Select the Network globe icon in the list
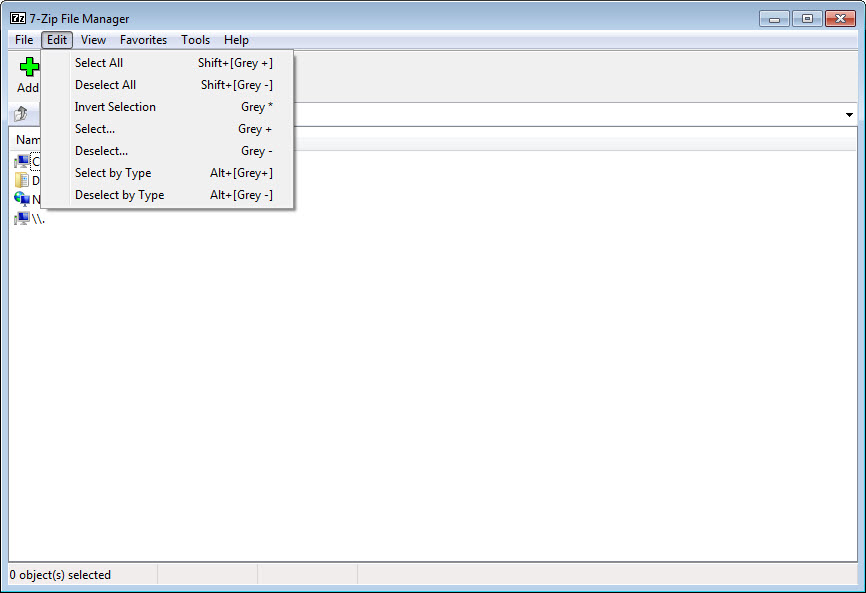Screen dimensions: 866x593 click(22, 199)
